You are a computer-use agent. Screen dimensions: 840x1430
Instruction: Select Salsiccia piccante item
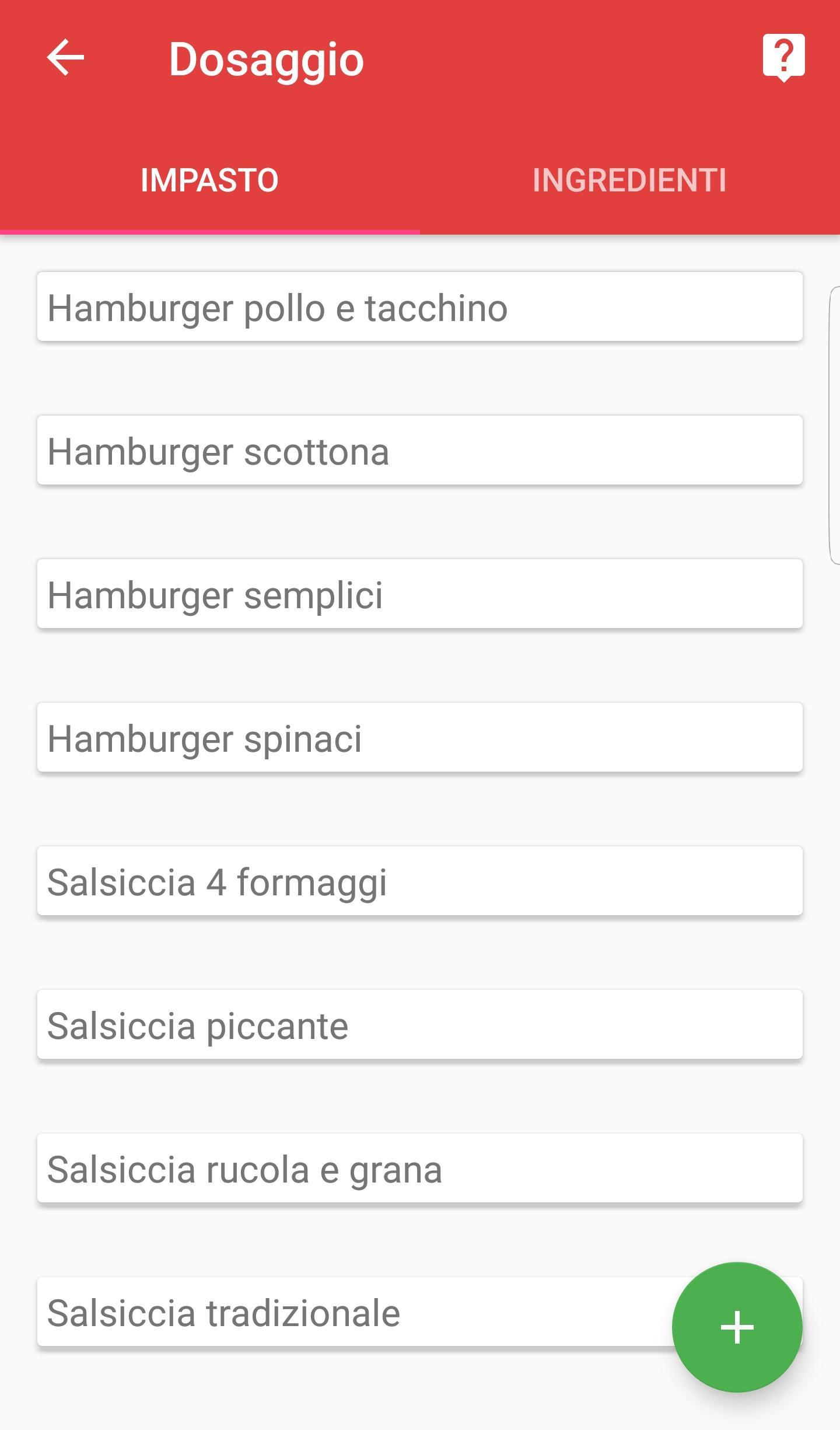420,1024
